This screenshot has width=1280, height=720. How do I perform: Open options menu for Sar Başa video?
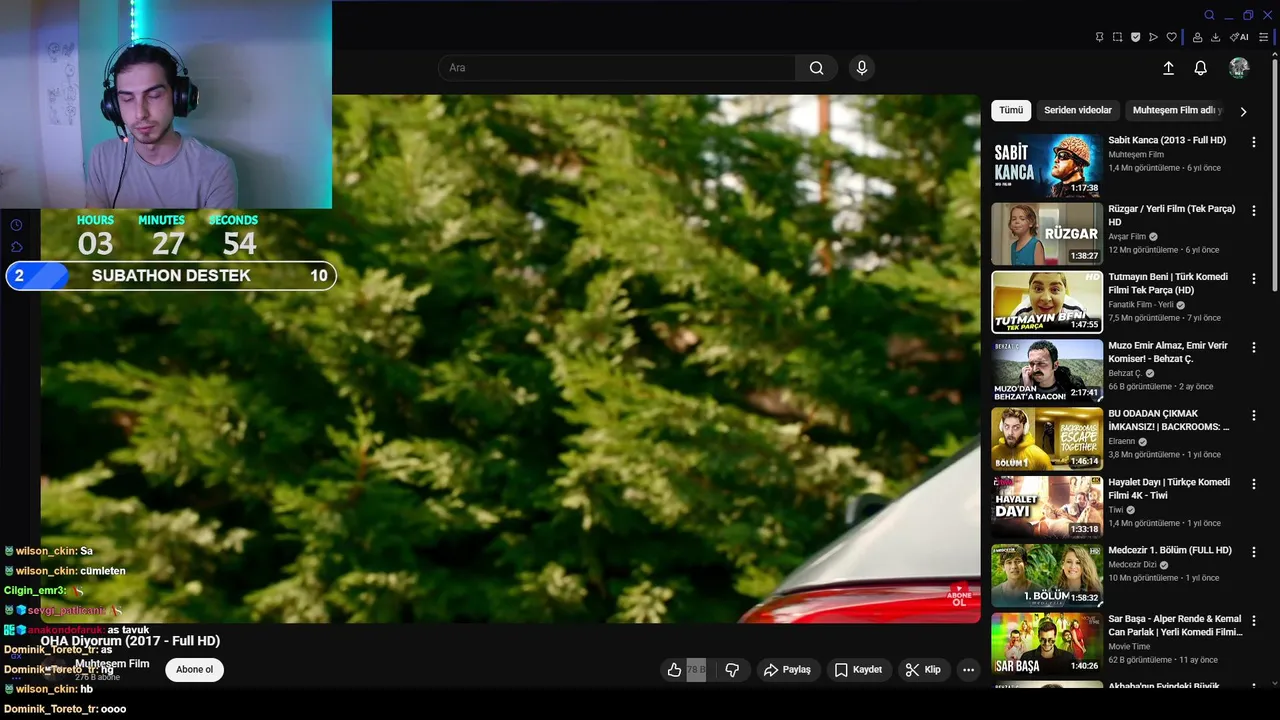pos(1253,620)
